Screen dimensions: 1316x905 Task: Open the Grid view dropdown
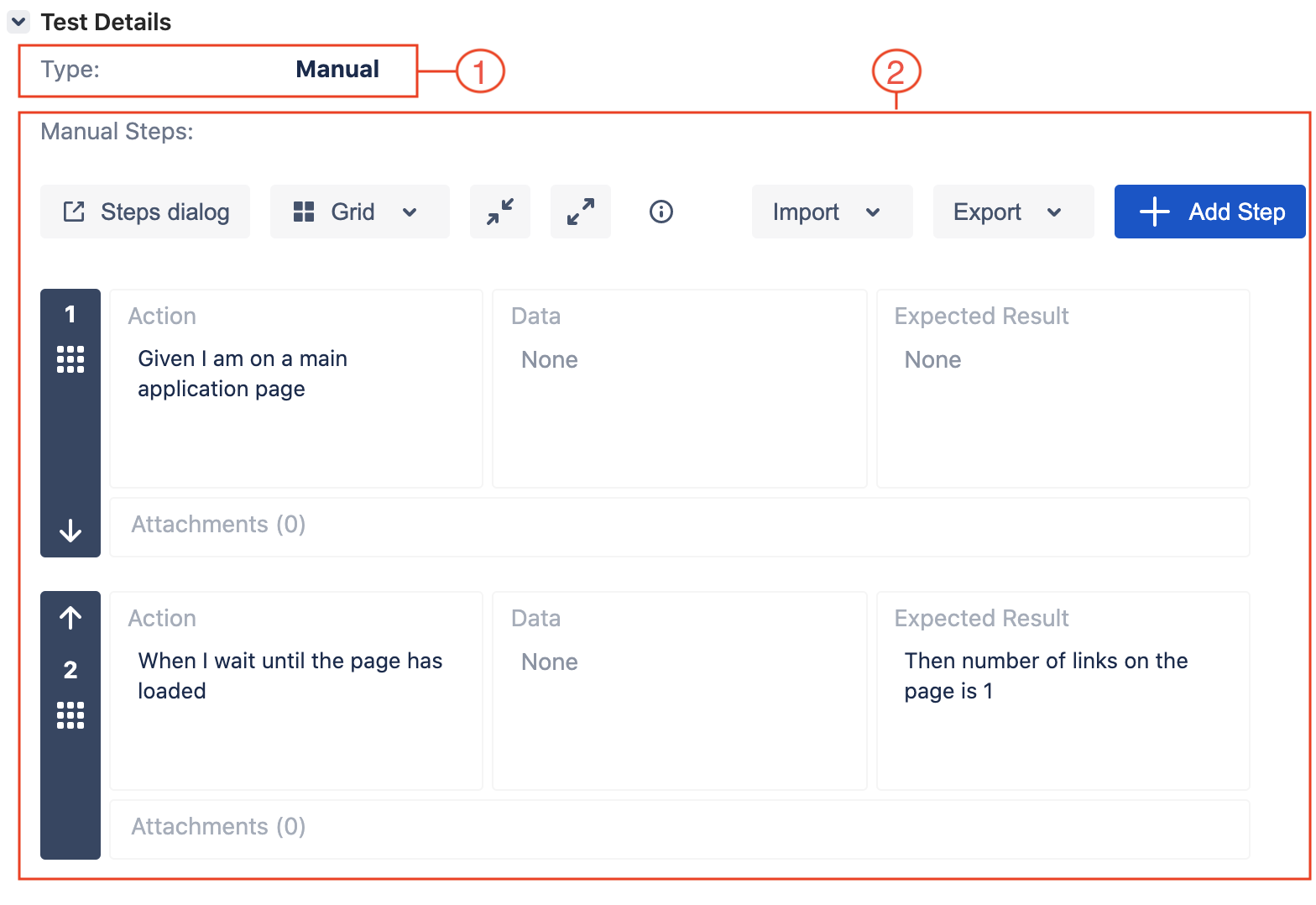coord(359,212)
